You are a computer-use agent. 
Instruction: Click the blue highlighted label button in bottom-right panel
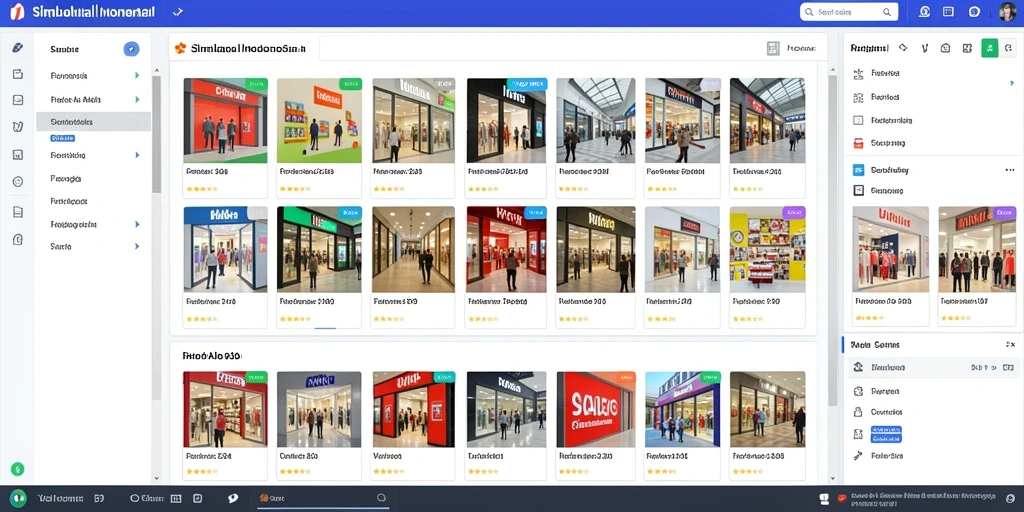pyautogui.click(x=886, y=434)
